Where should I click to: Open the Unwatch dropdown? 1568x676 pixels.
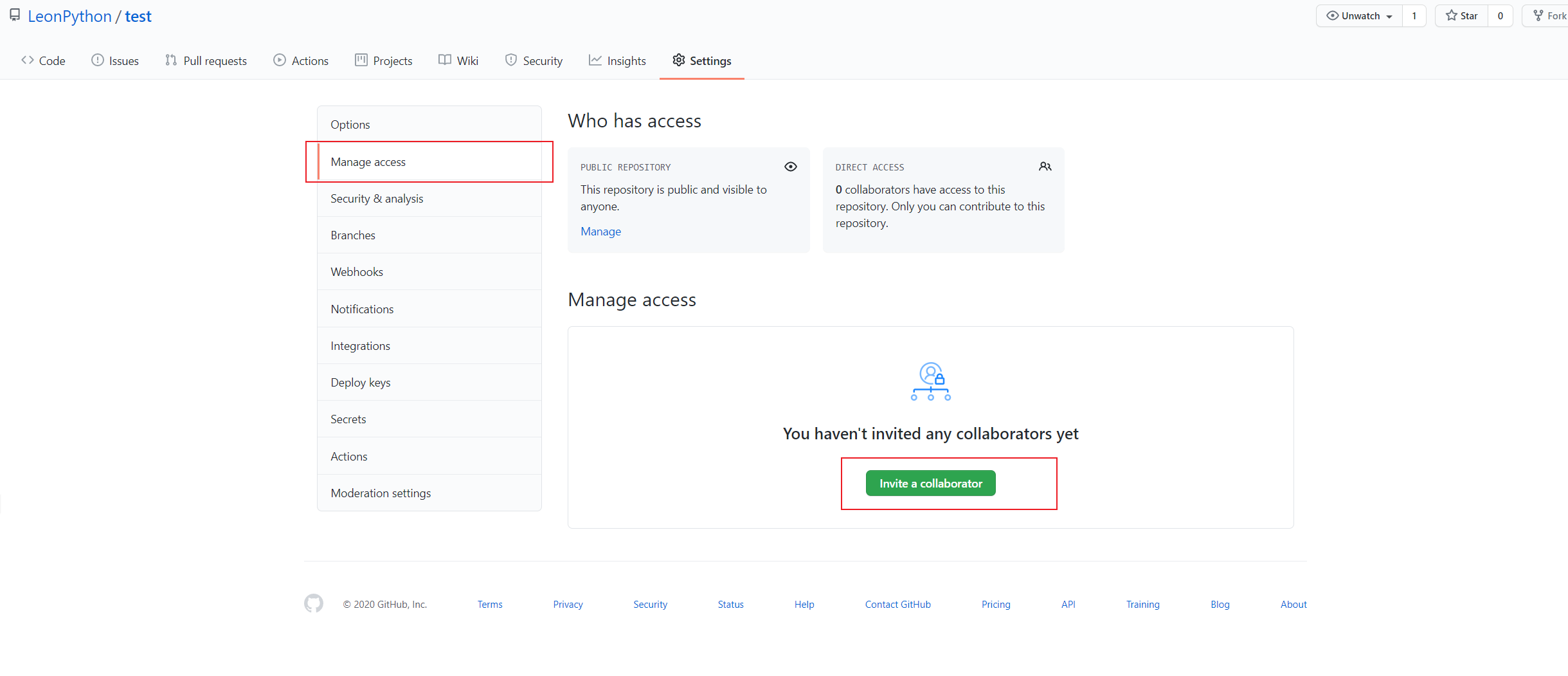tap(1360, 16)
